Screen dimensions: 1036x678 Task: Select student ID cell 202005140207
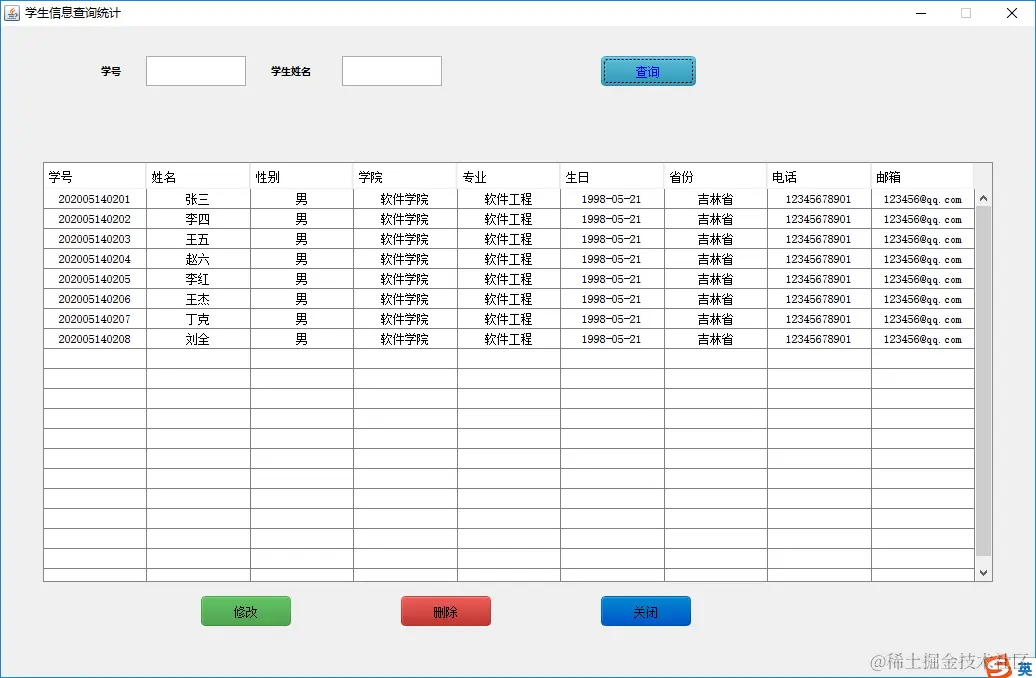pyautogui.click(x=94, y=319)
